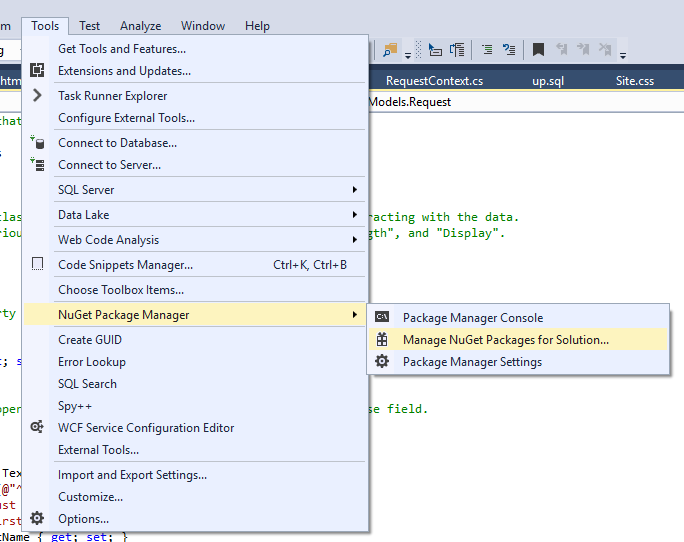Open Package Manager Settings
The image size is (684, 542).
click(518, 362)
